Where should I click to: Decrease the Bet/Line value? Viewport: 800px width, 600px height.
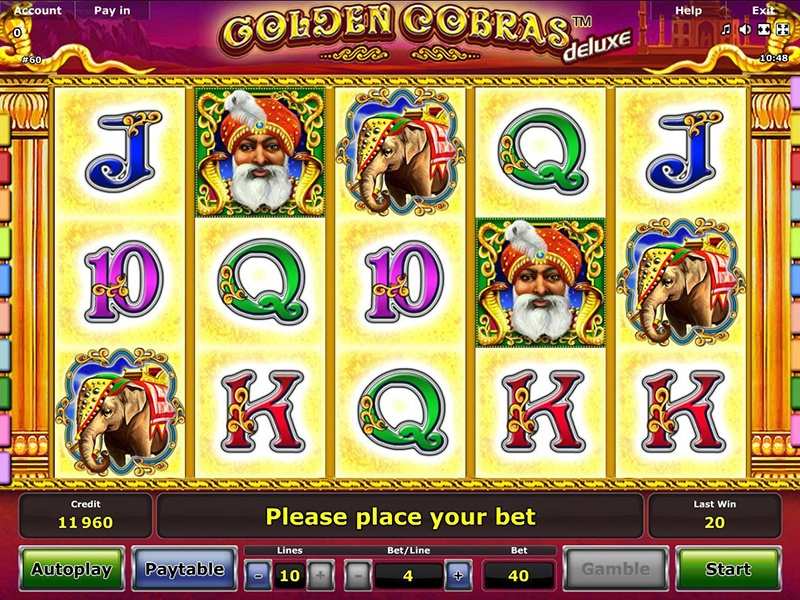pyautogui.click(x=358, y=576)
